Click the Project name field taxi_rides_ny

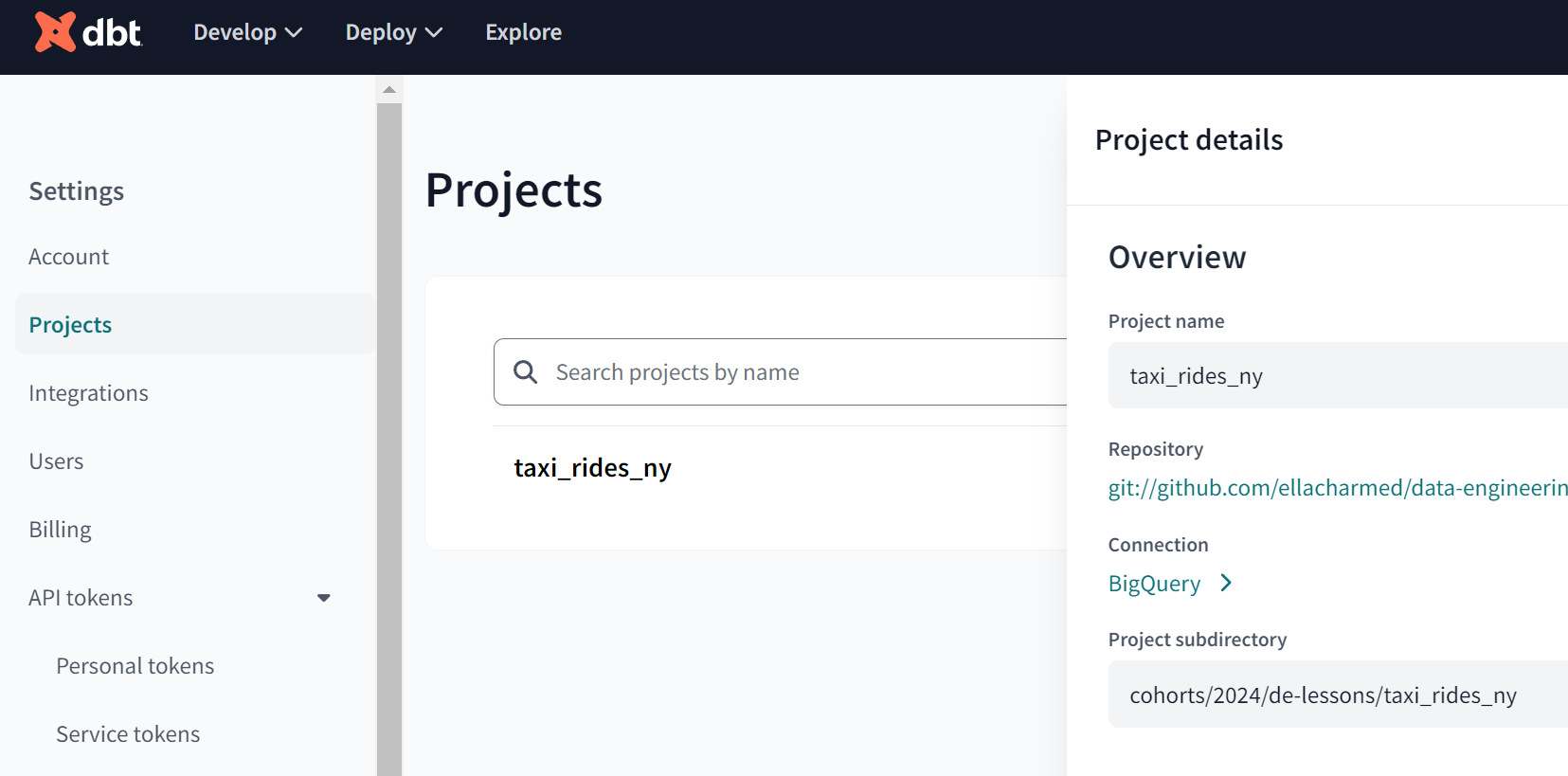coord(1338,375)
